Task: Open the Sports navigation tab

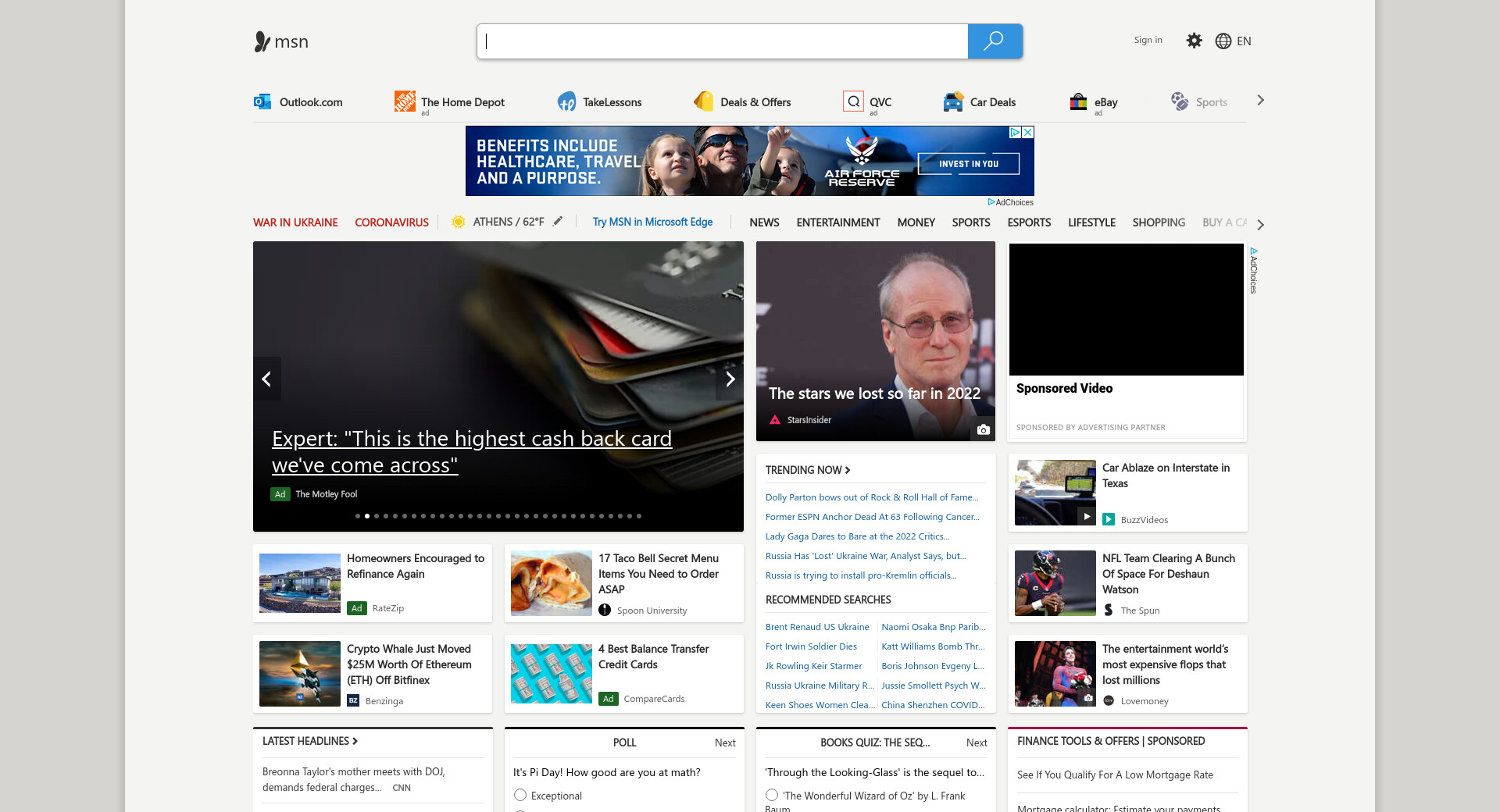Action: (x=971, y=223)
